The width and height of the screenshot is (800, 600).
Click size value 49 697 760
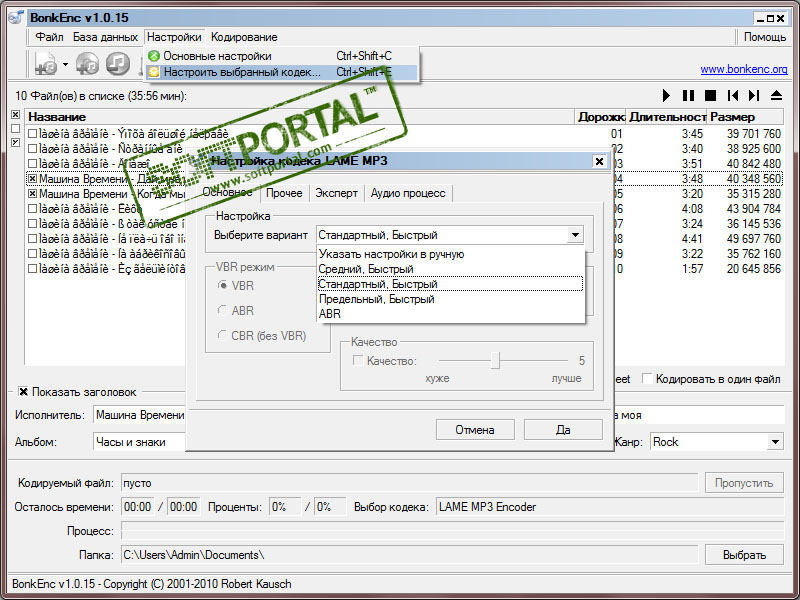click(x=754, y=239)
